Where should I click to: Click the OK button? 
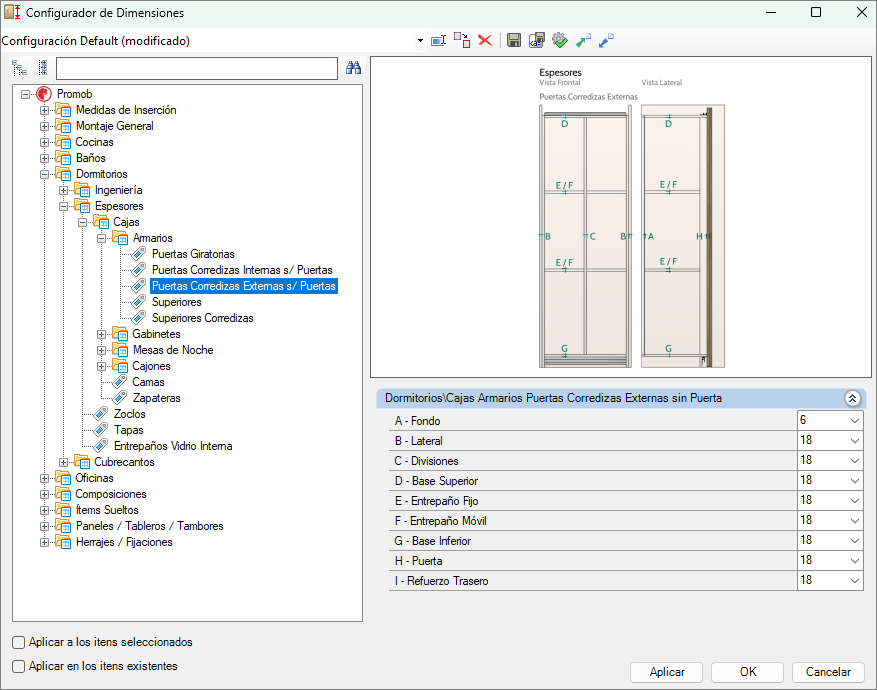coord(747,672)
